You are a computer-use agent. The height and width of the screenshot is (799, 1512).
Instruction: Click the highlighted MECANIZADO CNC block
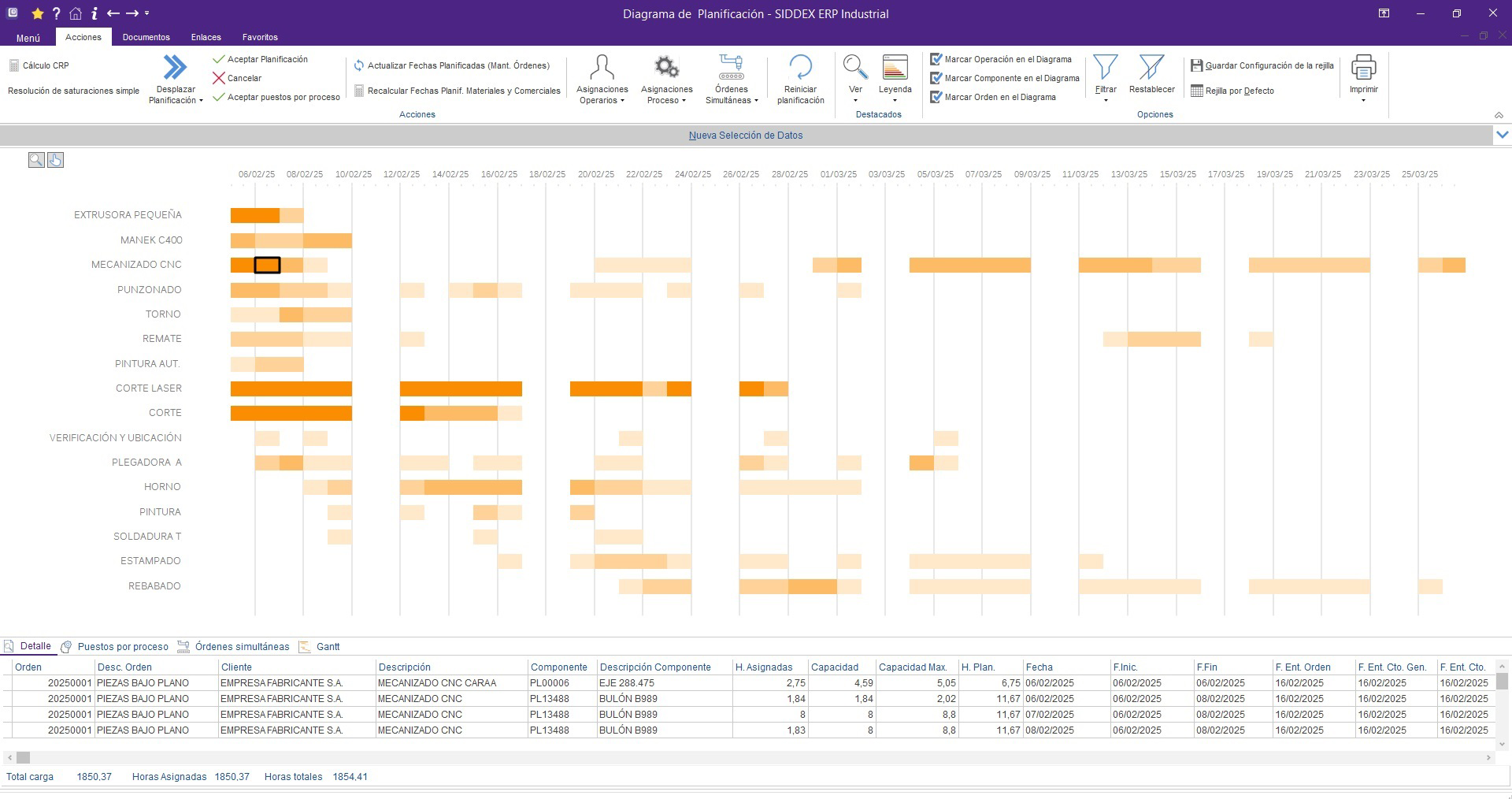pyautogui.click(x=267, y=266)
